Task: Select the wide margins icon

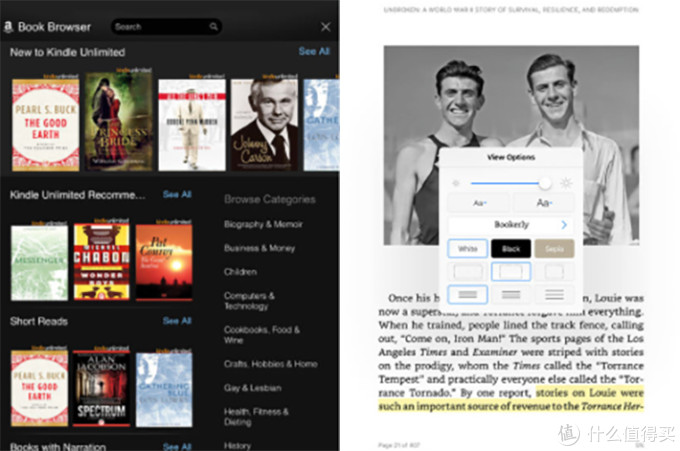Action: pos(554,272)
